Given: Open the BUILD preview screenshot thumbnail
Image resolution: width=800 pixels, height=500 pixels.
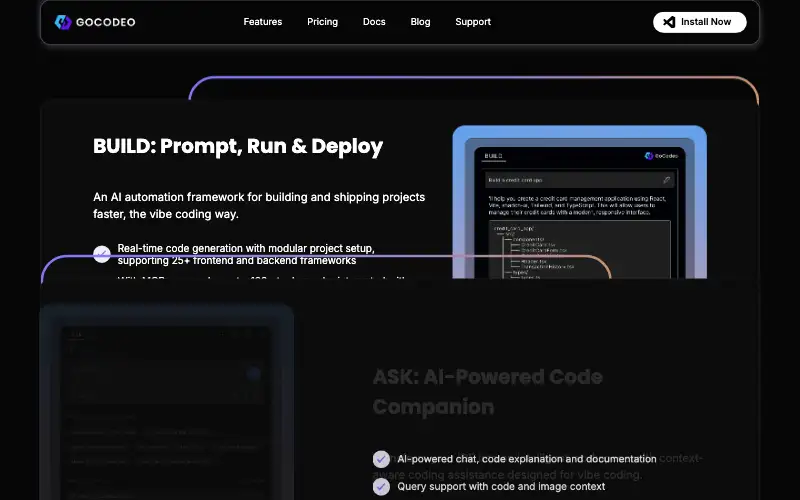Looking at the screenshot, I should pyautogui.click(x=580, y=202).
